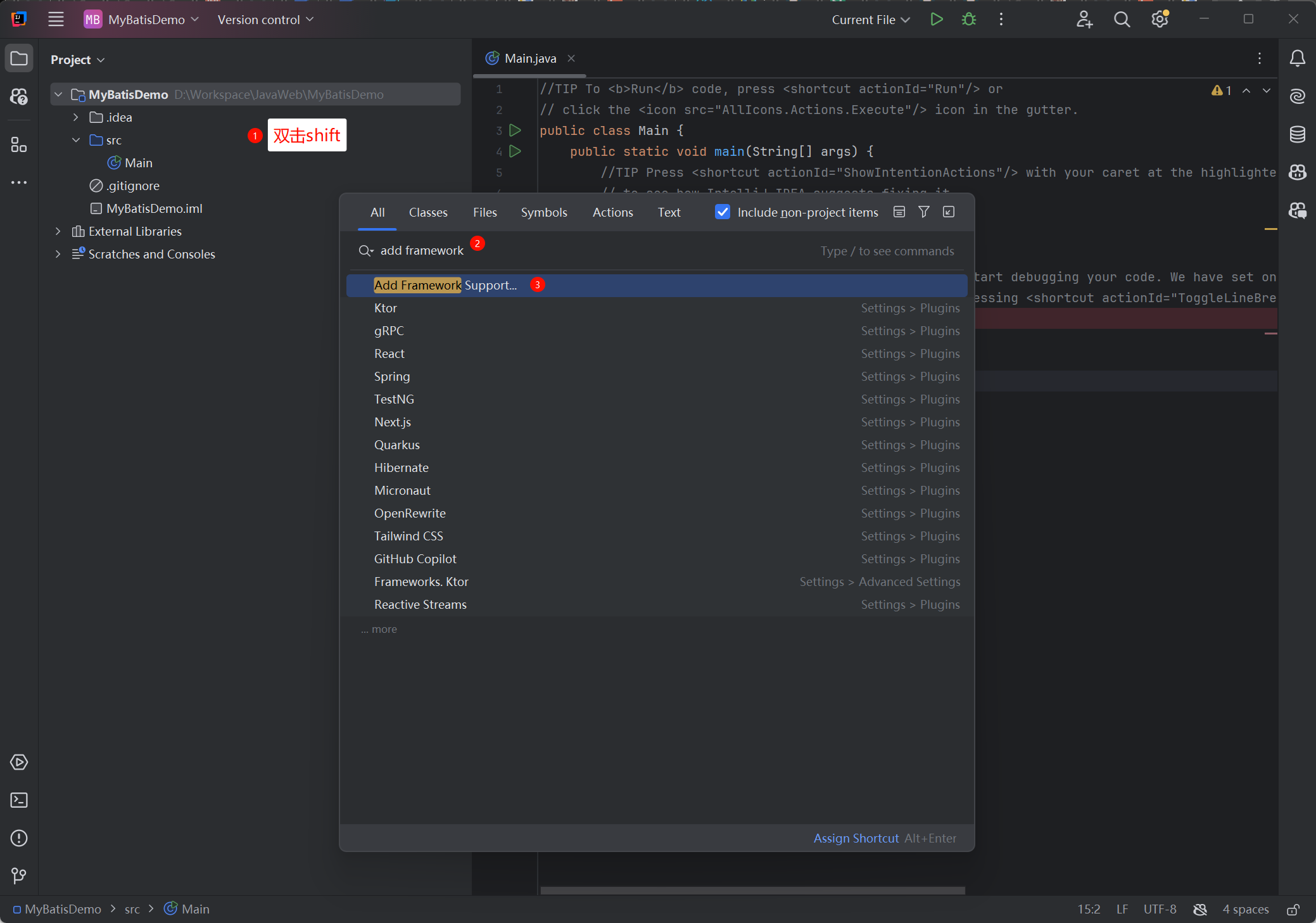Switch to the Classes search tab
Viewport: 1316px width, 923px height.
tap(428, 212)
